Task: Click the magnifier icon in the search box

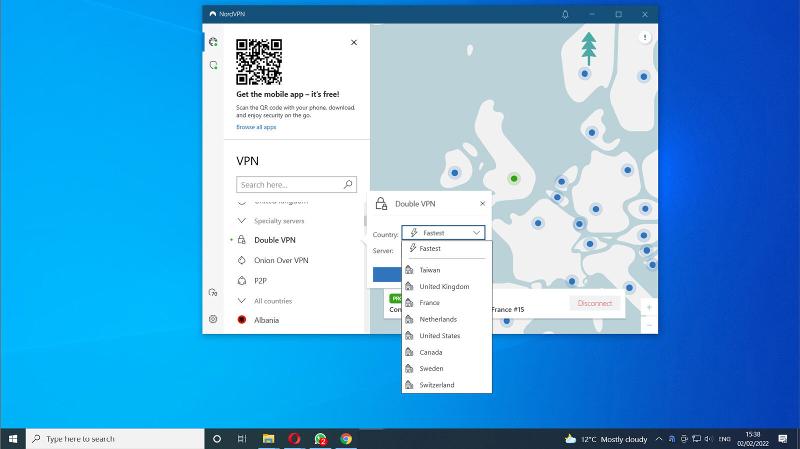Action: pos(348,184)
